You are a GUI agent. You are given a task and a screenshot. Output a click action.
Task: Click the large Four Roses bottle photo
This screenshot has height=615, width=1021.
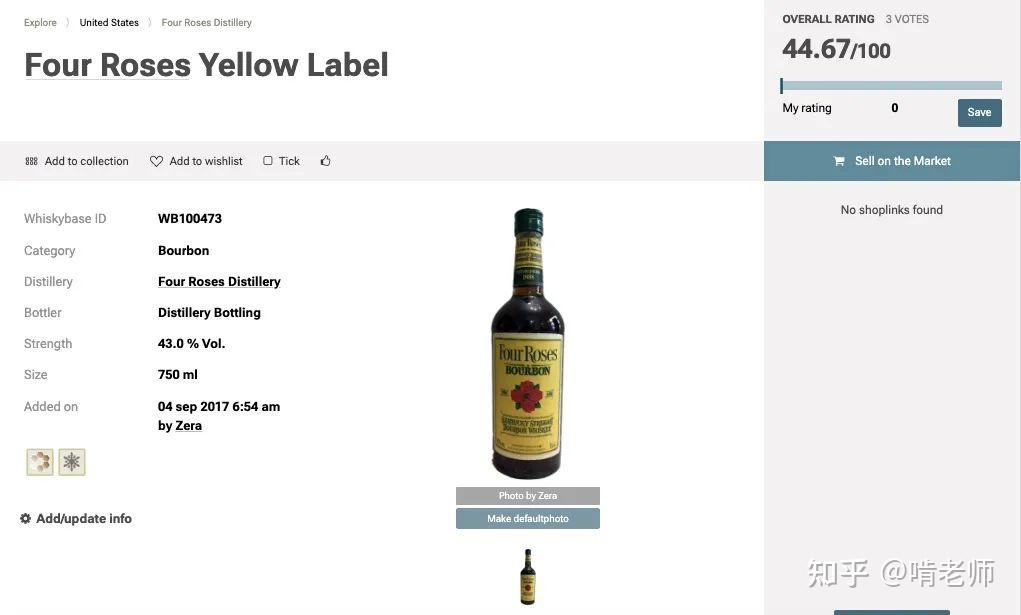[527, 344]
